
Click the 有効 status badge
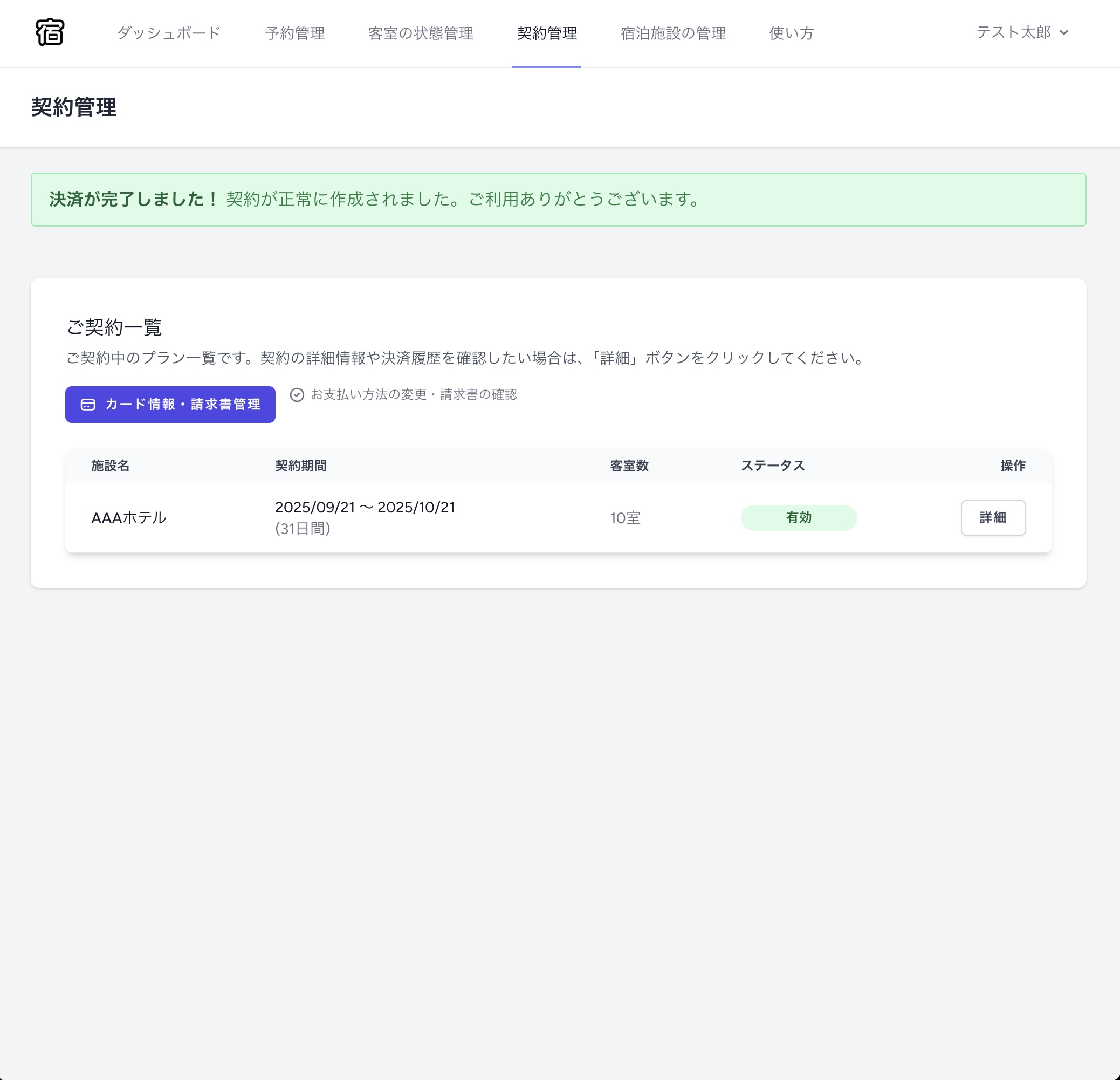799,517
